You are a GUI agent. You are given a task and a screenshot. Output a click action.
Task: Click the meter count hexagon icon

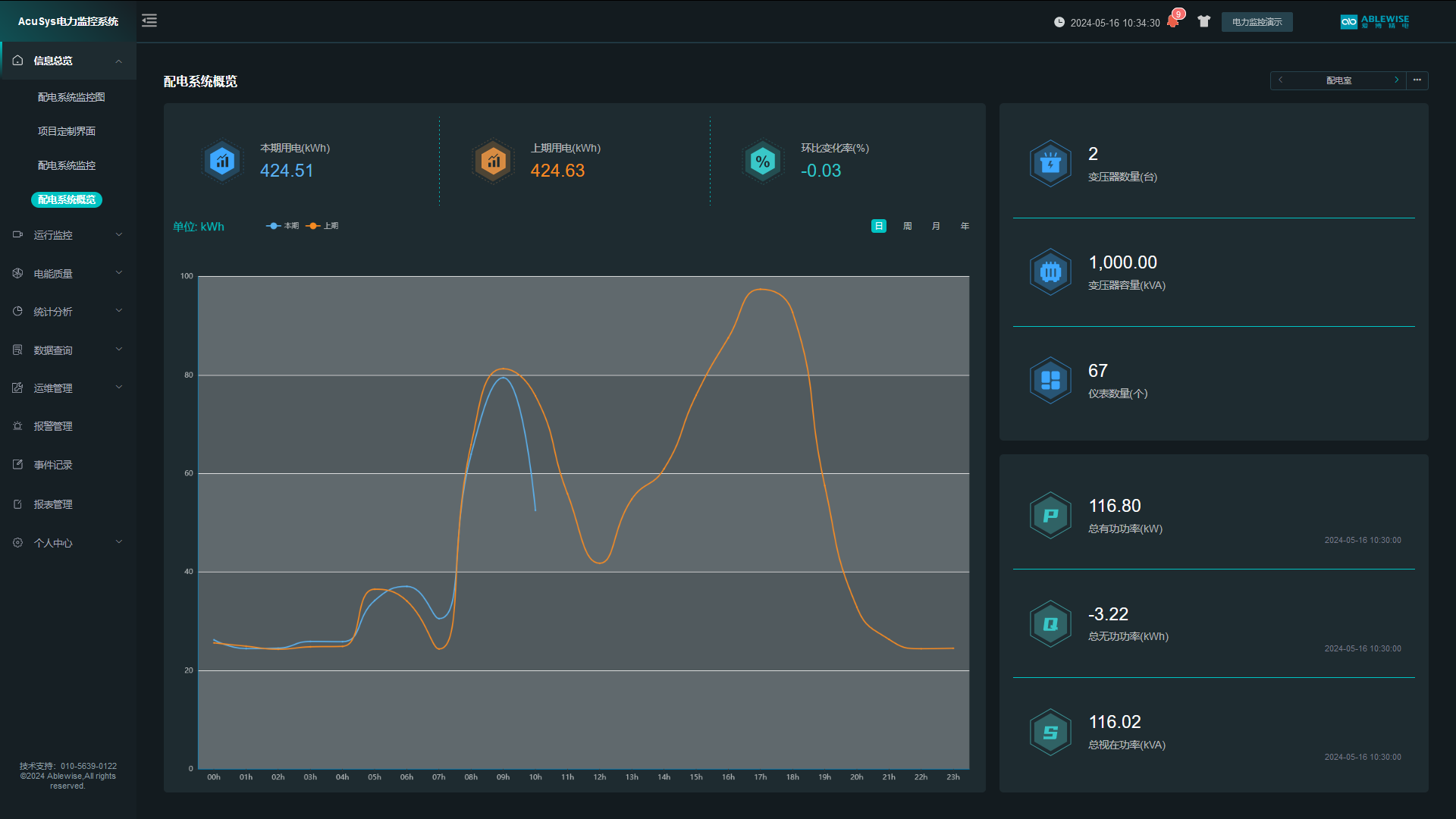(x=1050, y=380)
